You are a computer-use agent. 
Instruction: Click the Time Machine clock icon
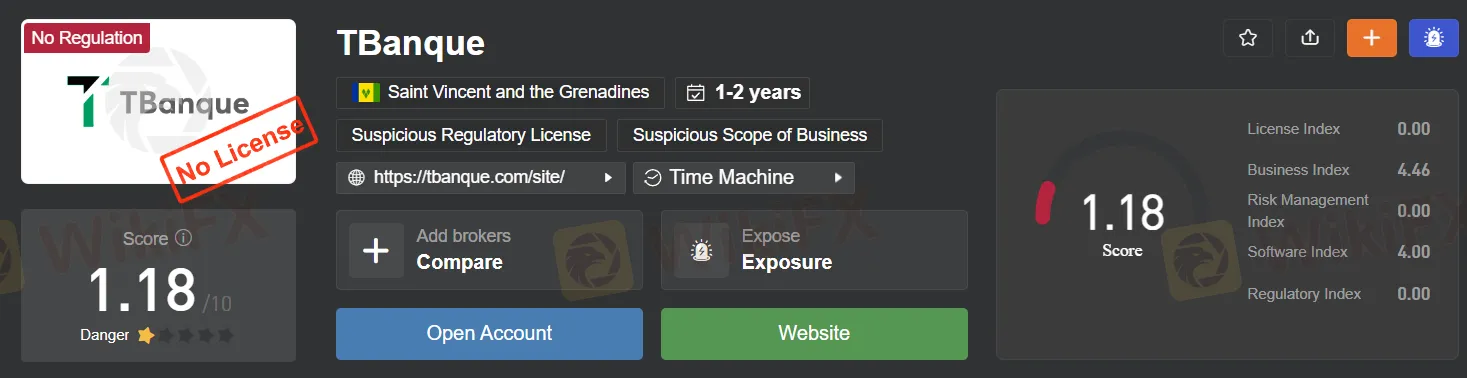653,178
